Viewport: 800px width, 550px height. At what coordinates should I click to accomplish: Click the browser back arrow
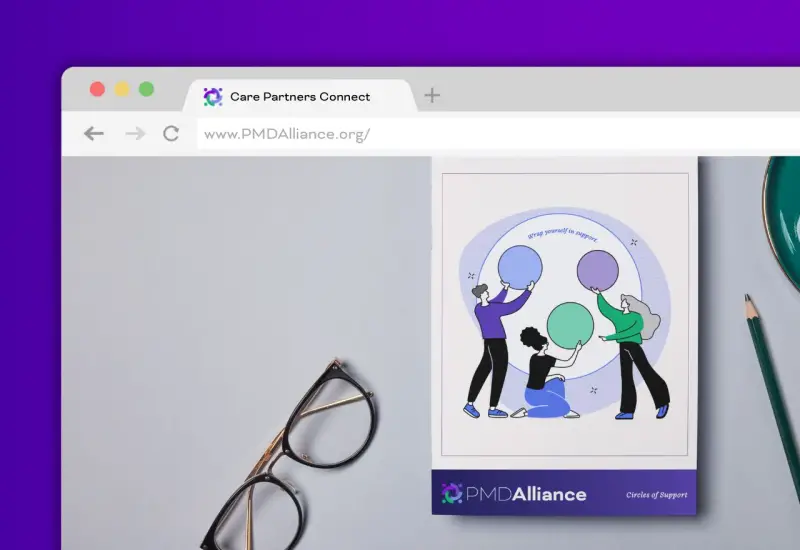pos(94,134)
